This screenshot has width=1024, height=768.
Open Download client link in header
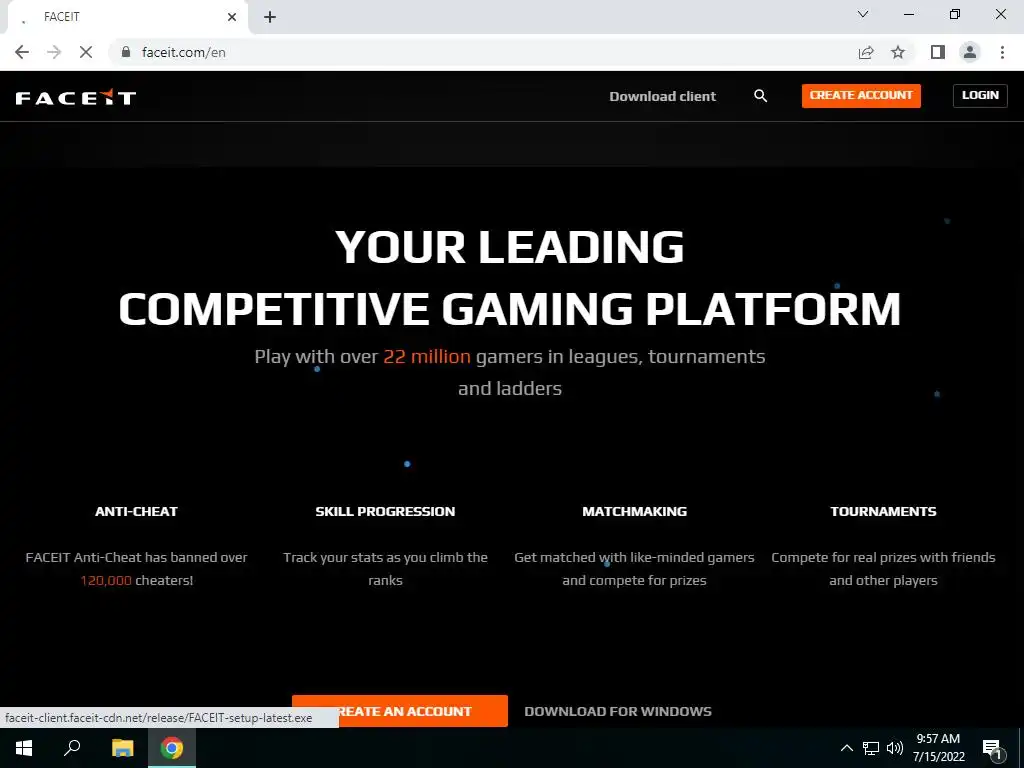tap(662, 97)
